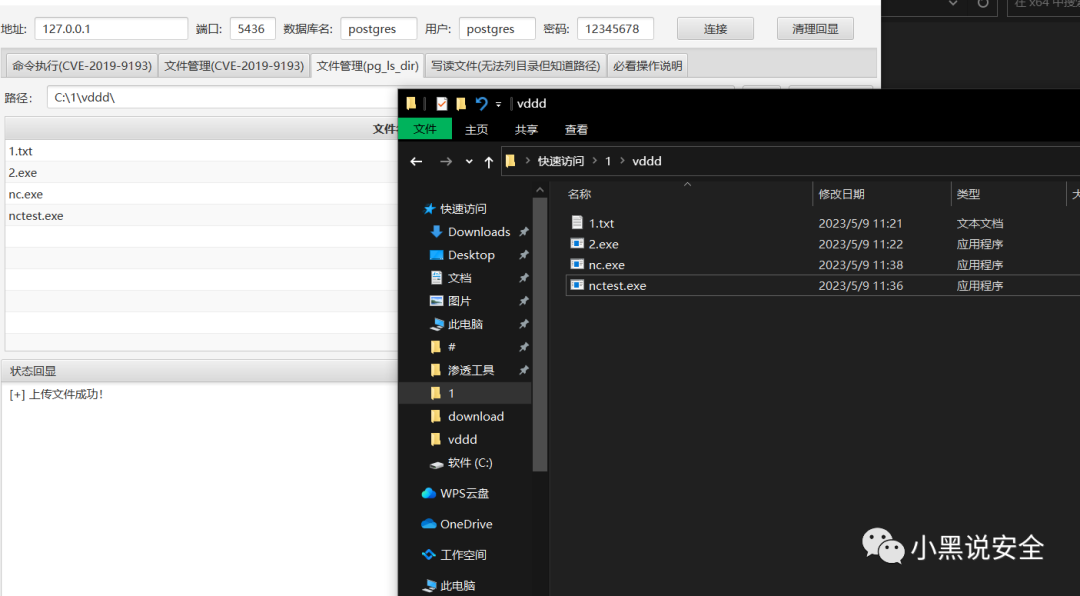
Task: Open OneDrive in the navigation pane
Action: click(x=466, y=524)
